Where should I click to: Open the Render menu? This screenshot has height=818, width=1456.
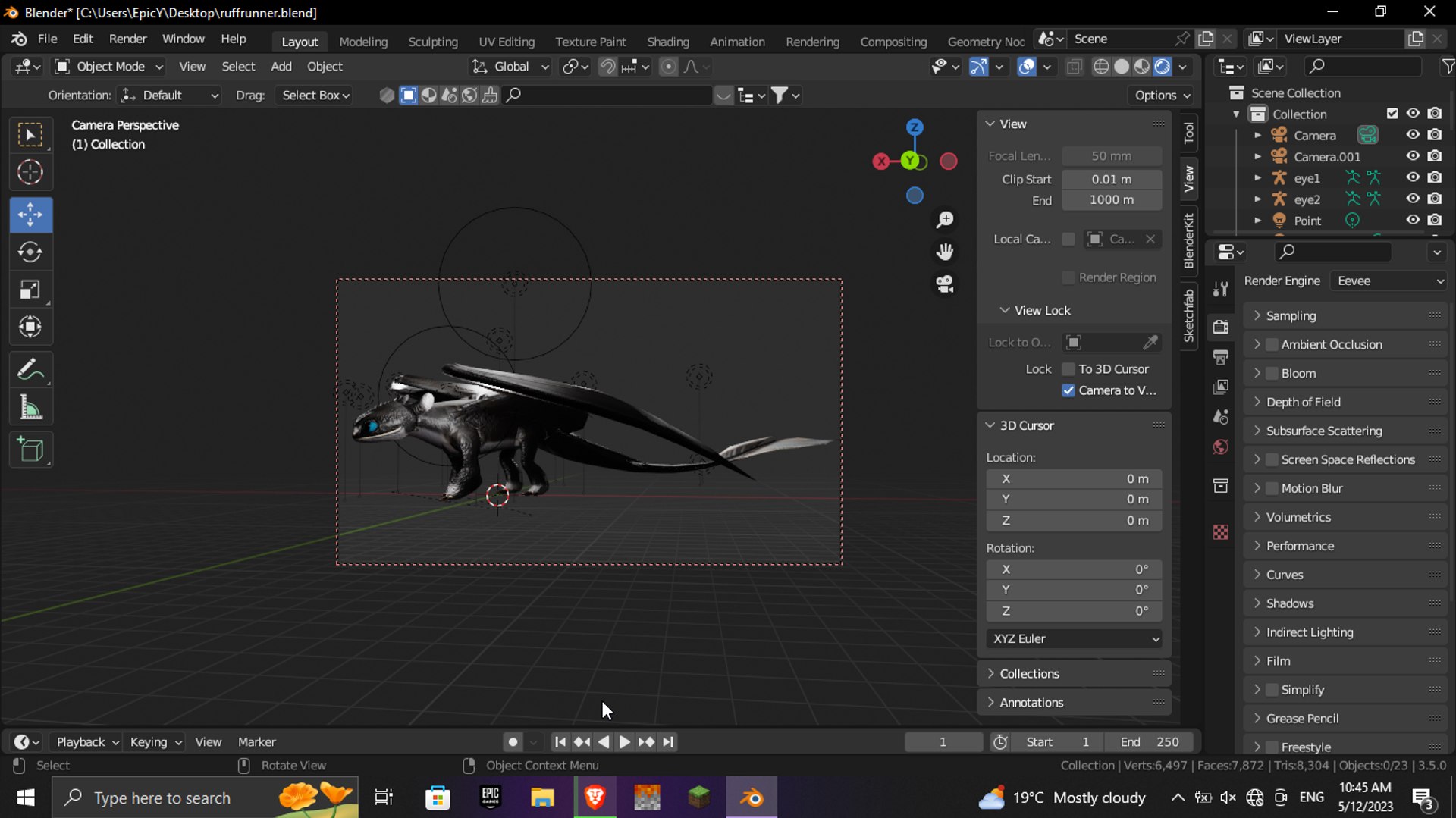point(127,39)
